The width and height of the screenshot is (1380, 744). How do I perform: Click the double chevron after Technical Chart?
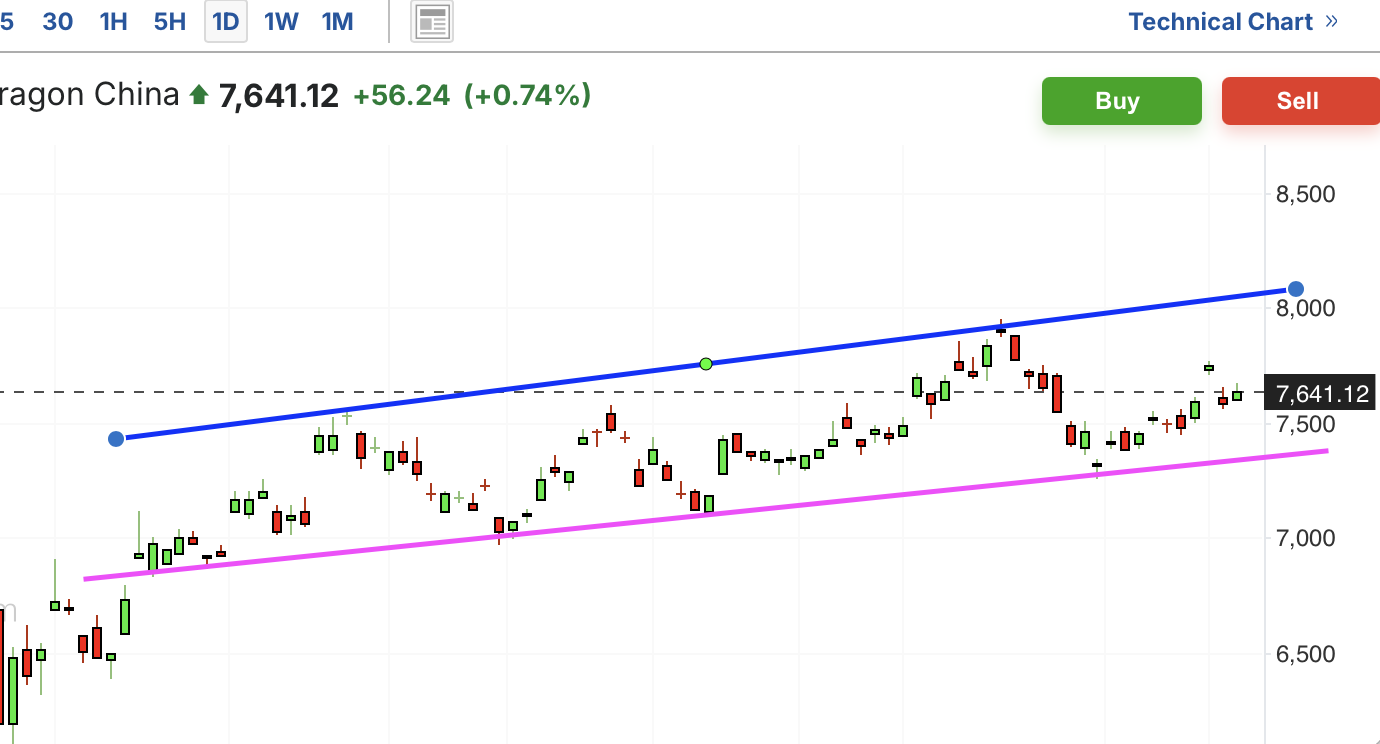[x=1331, y=21]
